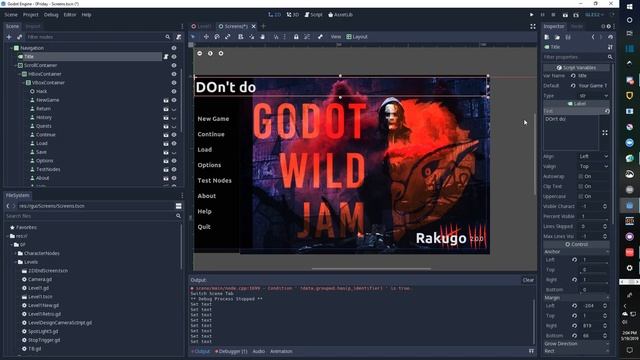The height and width of the screenshot is (360, 640).
Task: Toggle visibility of HBoxContainer node
Action: point(174,74)
